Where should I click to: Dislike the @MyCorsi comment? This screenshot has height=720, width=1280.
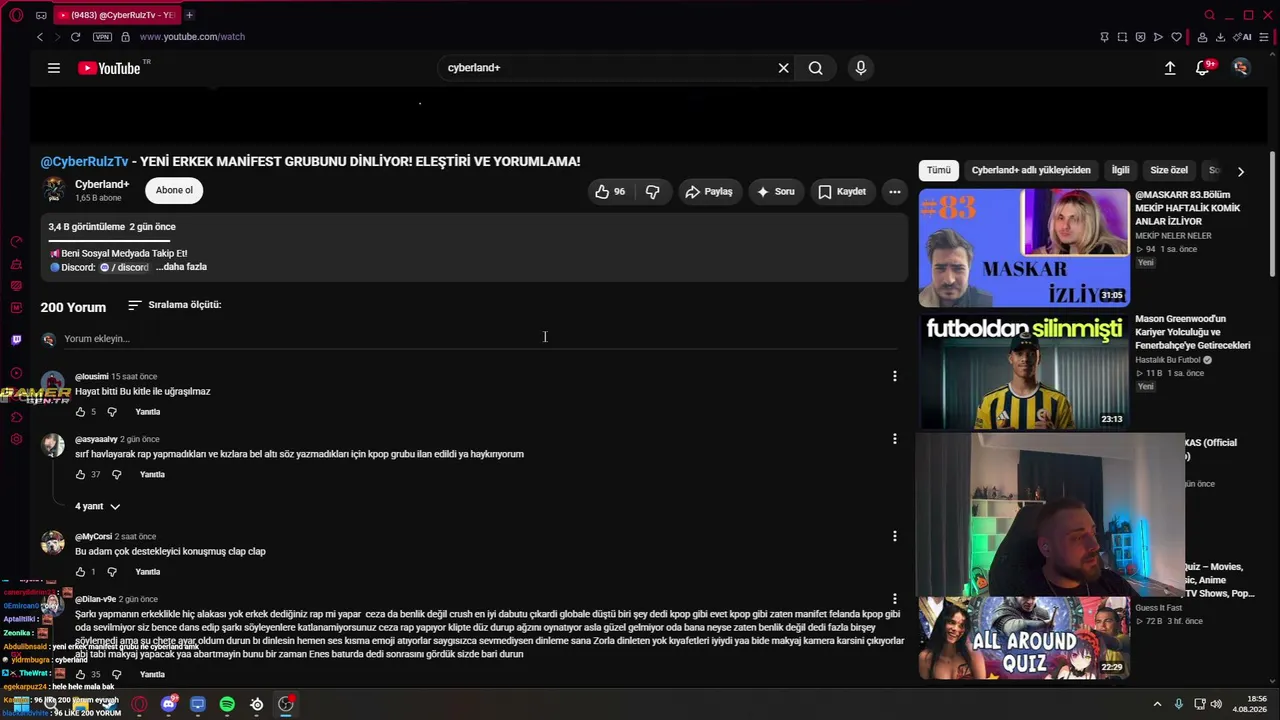click(112, 572)
